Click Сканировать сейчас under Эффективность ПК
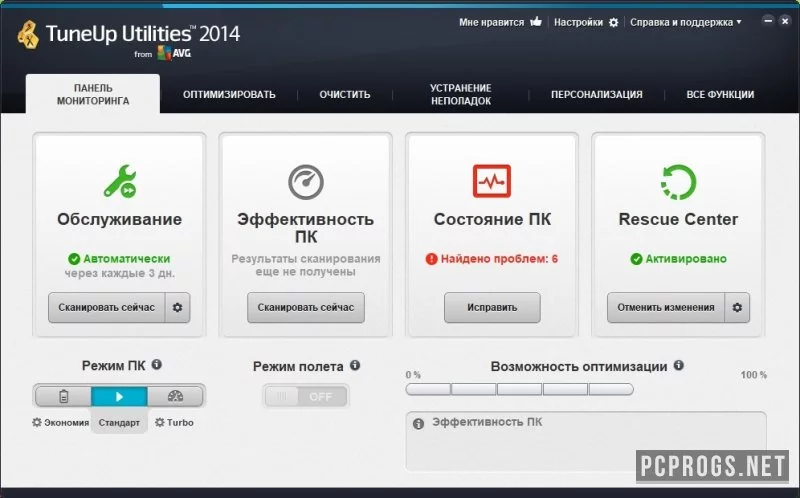Viewport: 800px width, 498px height. click(306, 307)
